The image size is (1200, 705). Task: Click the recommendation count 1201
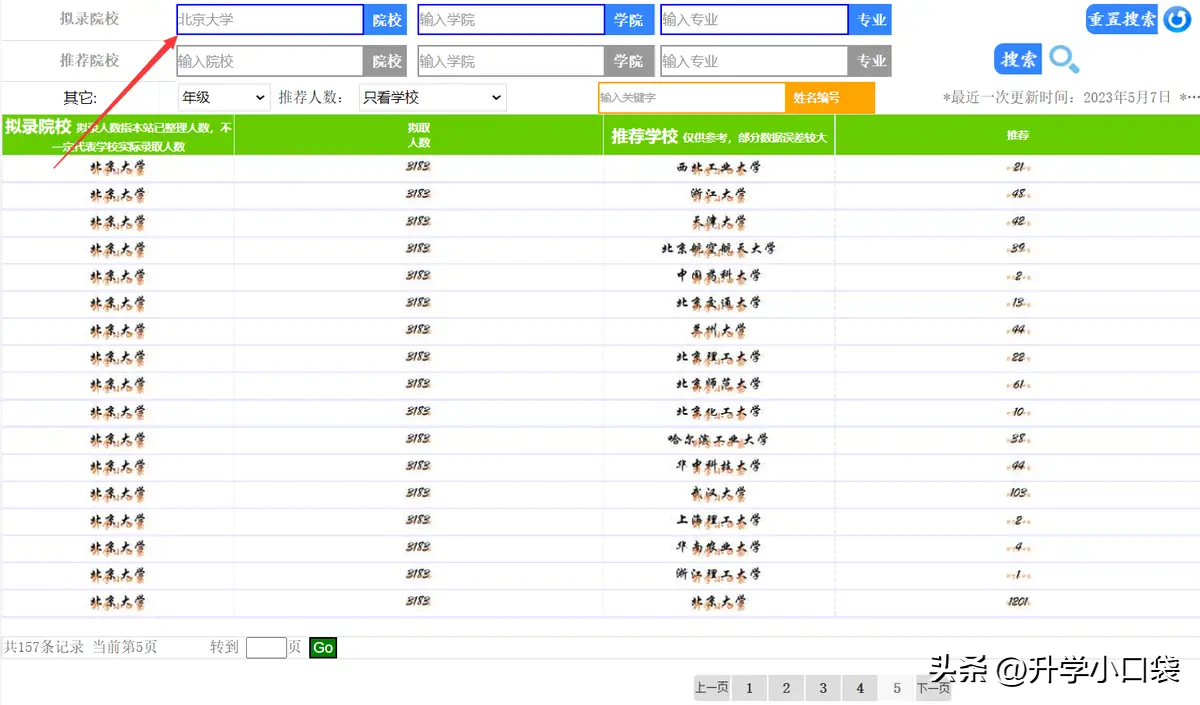pyautogui.click(x=1019, y=603)
